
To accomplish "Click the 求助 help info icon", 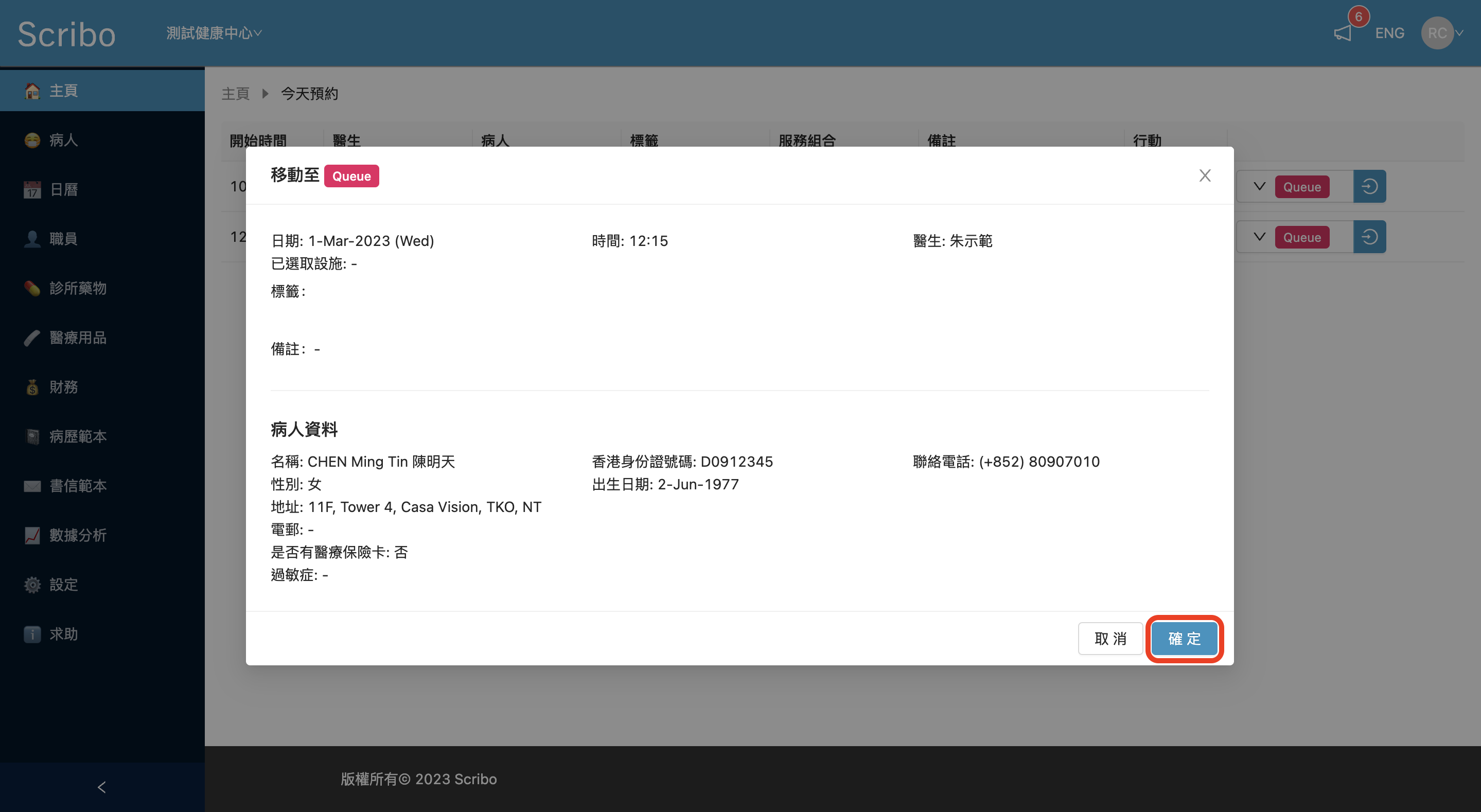I will click(x=32, y=634).
